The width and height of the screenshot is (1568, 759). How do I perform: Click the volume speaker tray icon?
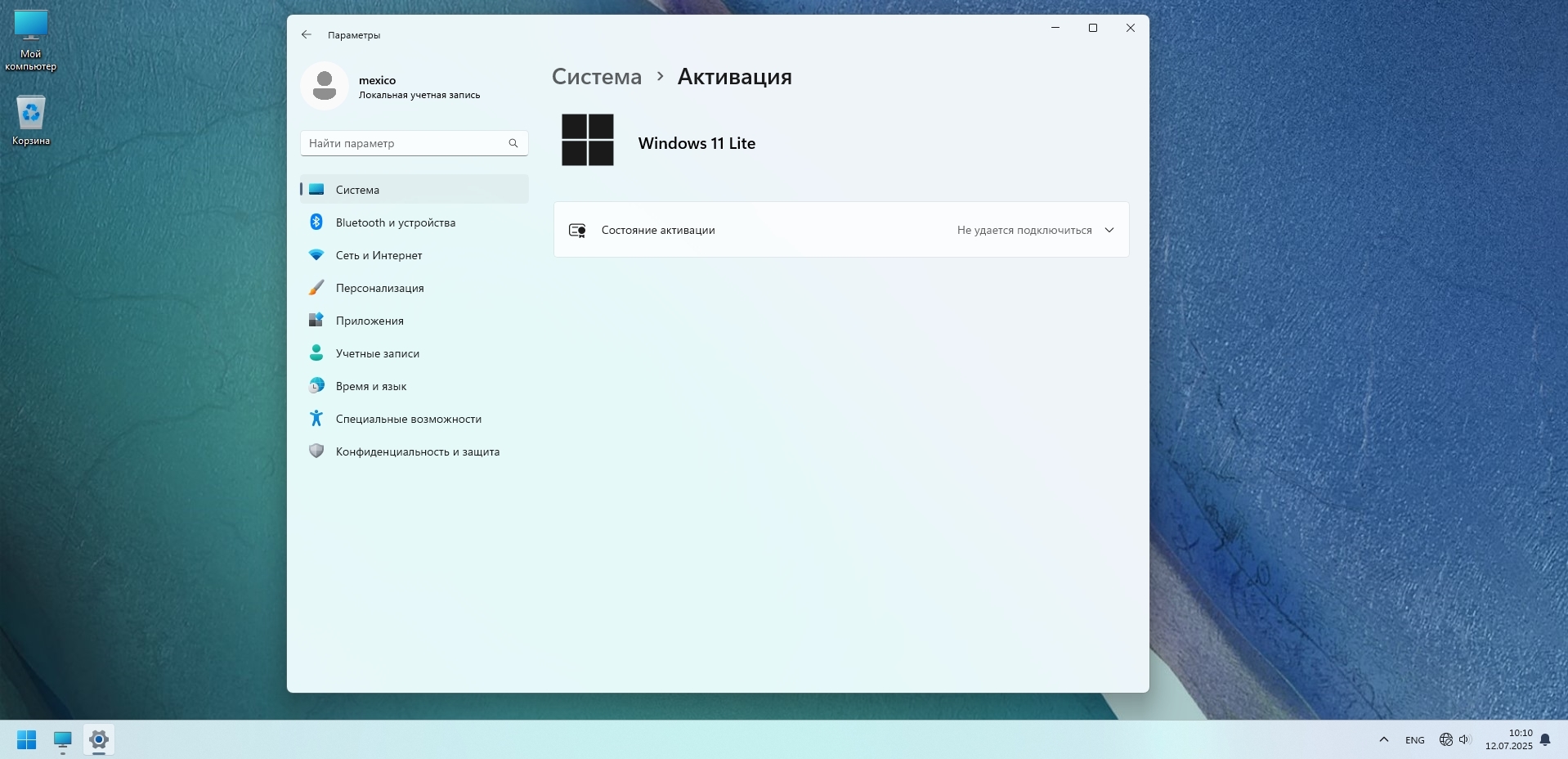tap(1464, 739)
